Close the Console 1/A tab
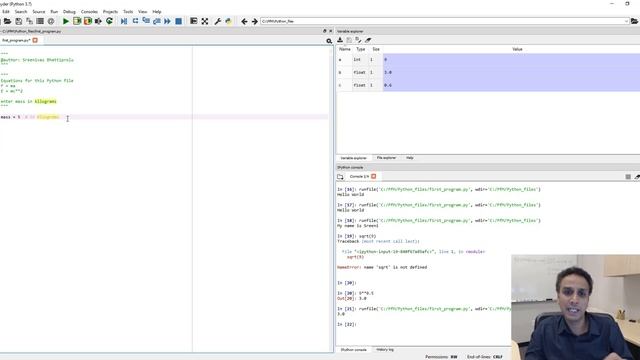This screenshot has height=360, width=640. pos(373,176)
